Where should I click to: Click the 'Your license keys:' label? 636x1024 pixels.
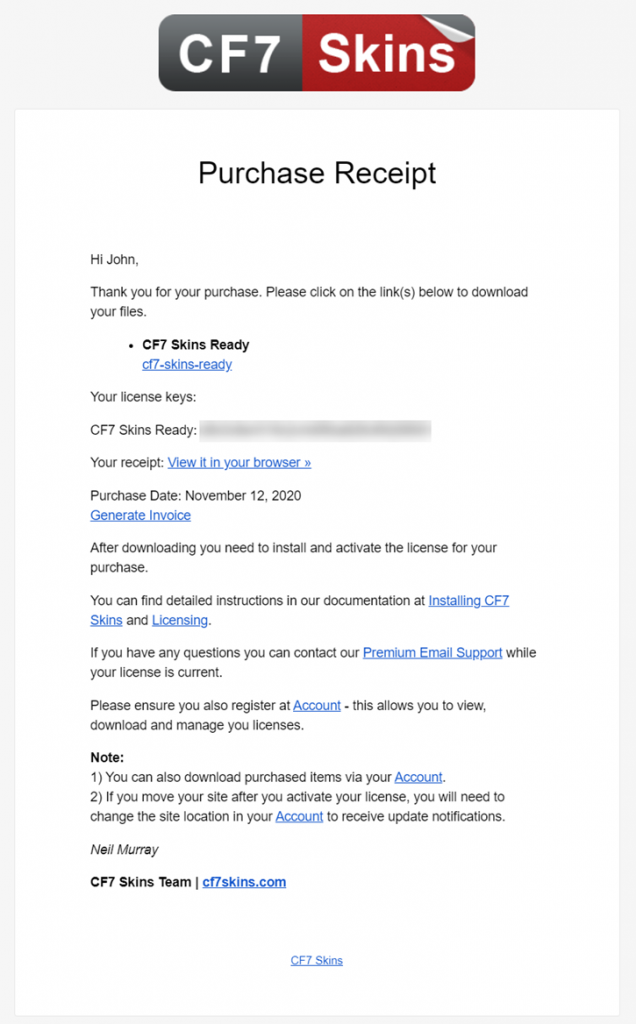pos(143,397)
